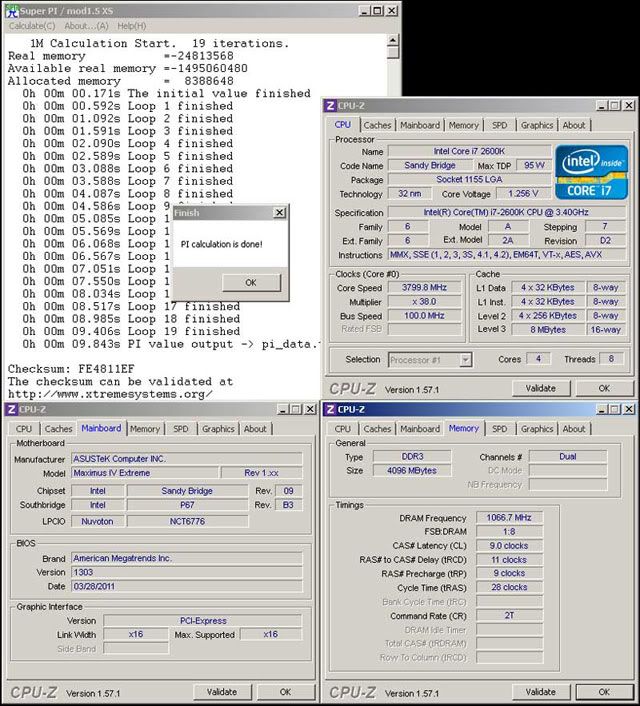Click the Core Voltage 1.256 V value
The height and width of the screenshot is (706, 640).
[x=523, y=194]
